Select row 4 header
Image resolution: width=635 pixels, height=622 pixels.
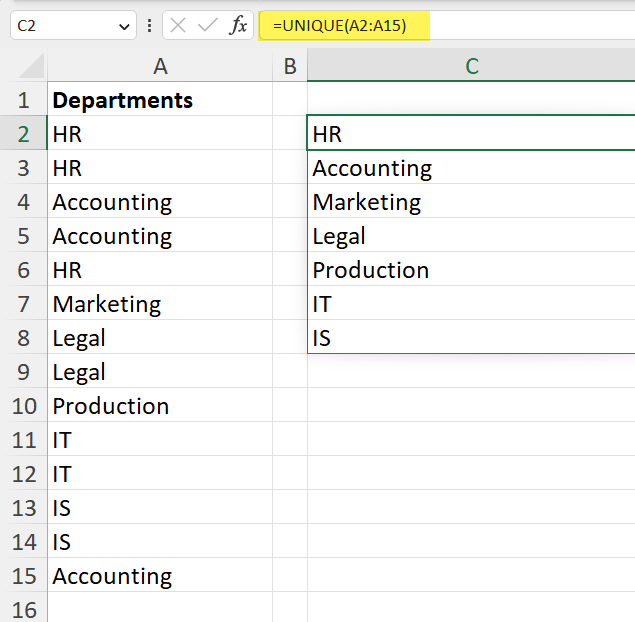(23, 202)
